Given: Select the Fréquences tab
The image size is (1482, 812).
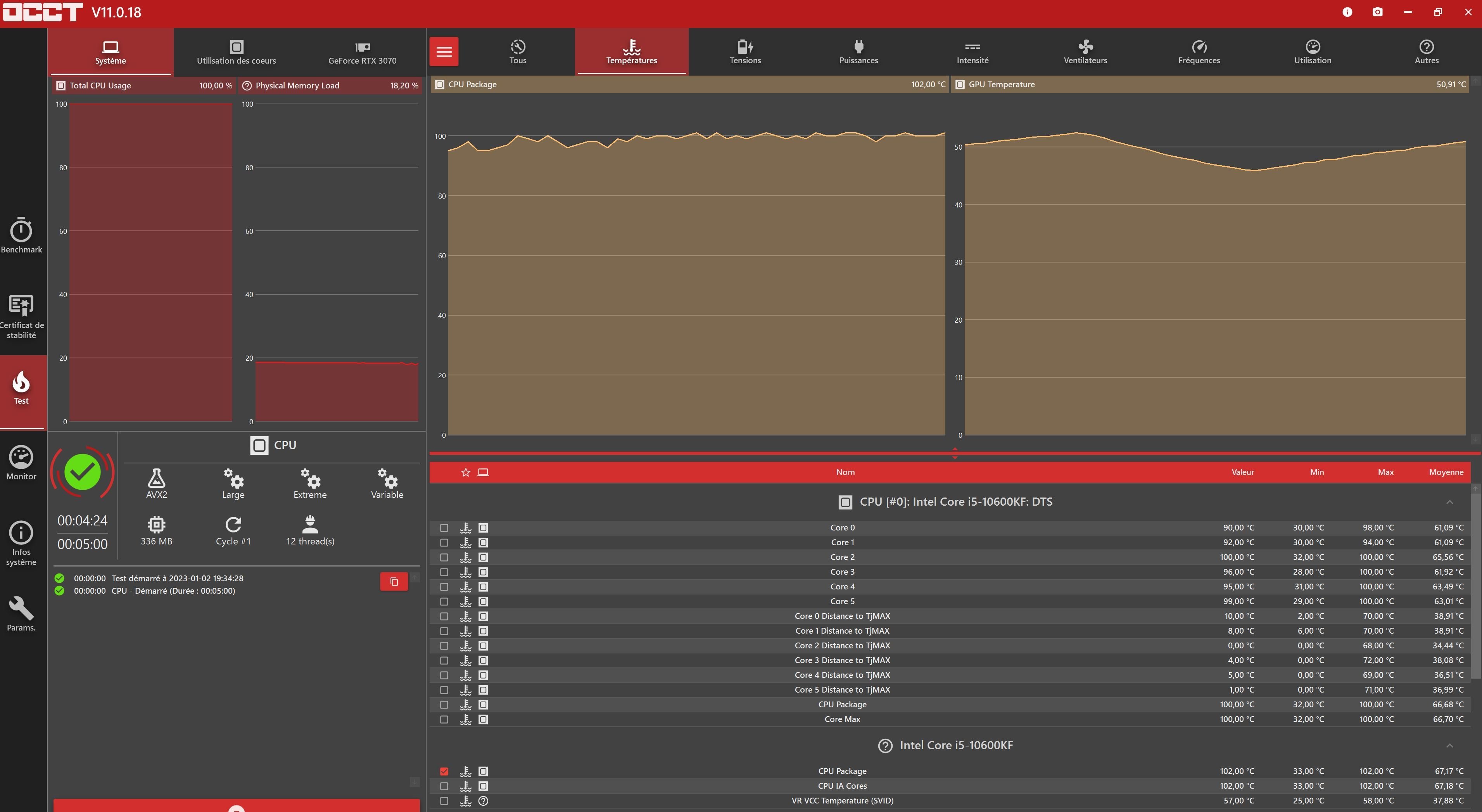Looking at the screenshot, I should (1199, 52).
